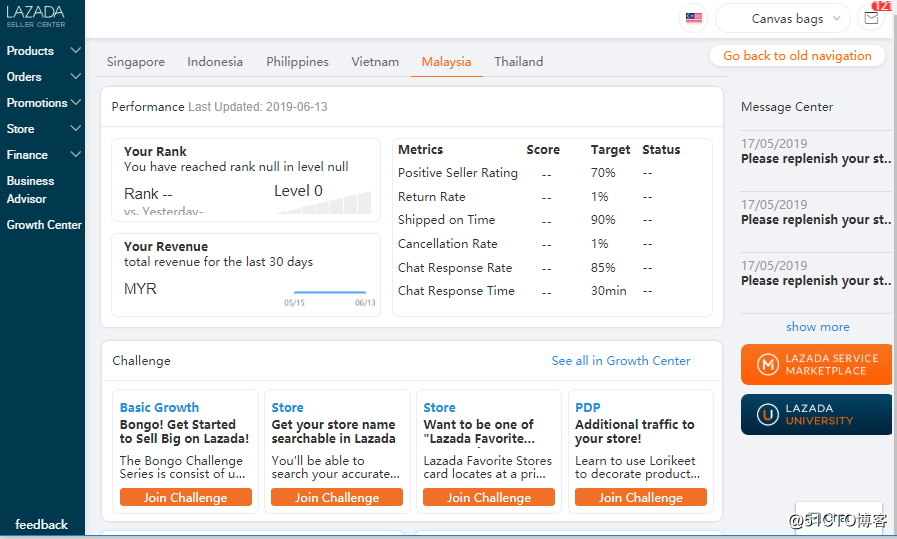Switch to the Singapore tab
This screenshot has height=539, width=897.
[x=136, y=62]
